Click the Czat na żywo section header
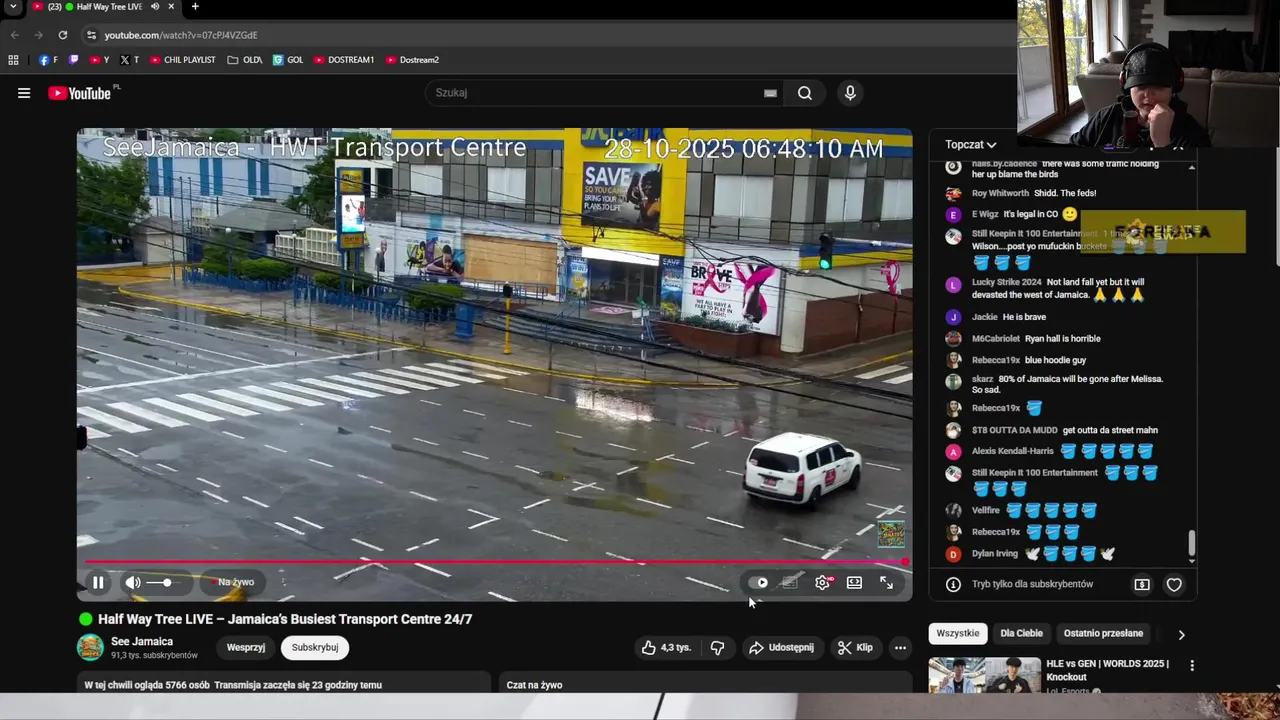Viewport: 1280px width, 720px height. 534,685
